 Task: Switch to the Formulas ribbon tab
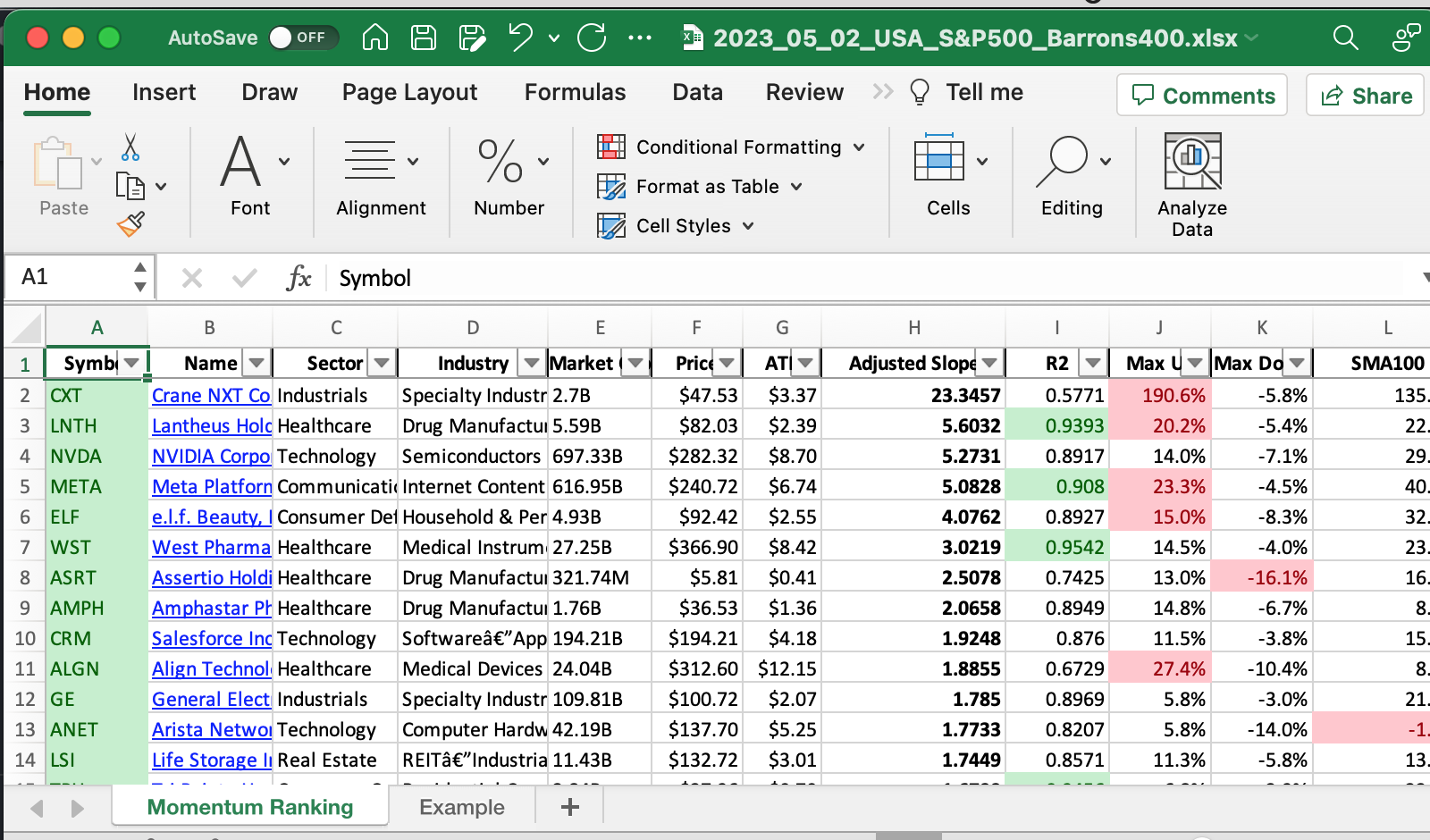pyautogui.click(x=575, y=92)
